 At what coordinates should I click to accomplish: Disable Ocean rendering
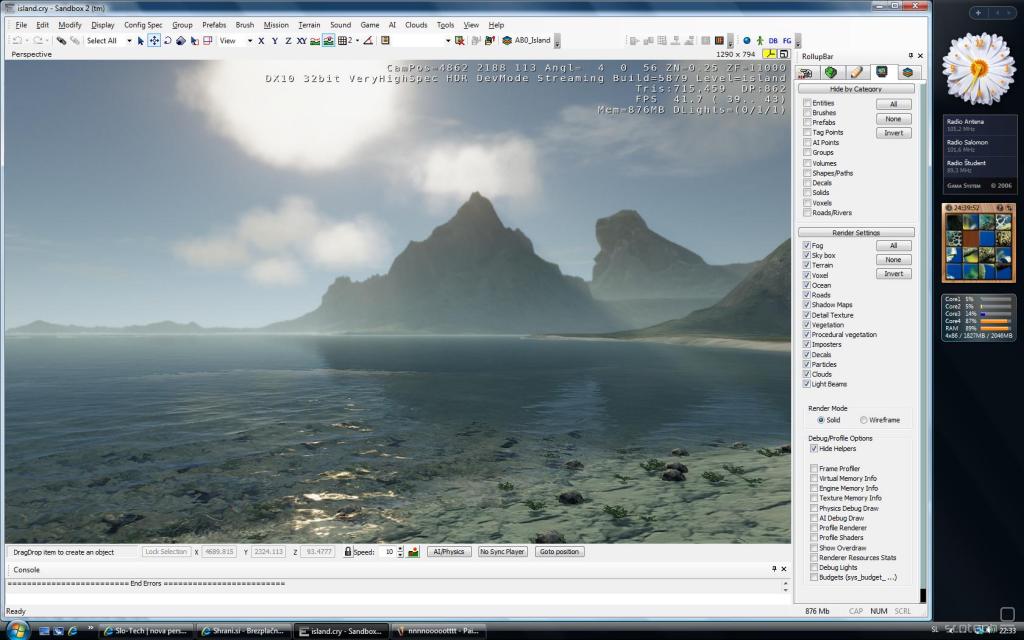click(x=807, y=285)
